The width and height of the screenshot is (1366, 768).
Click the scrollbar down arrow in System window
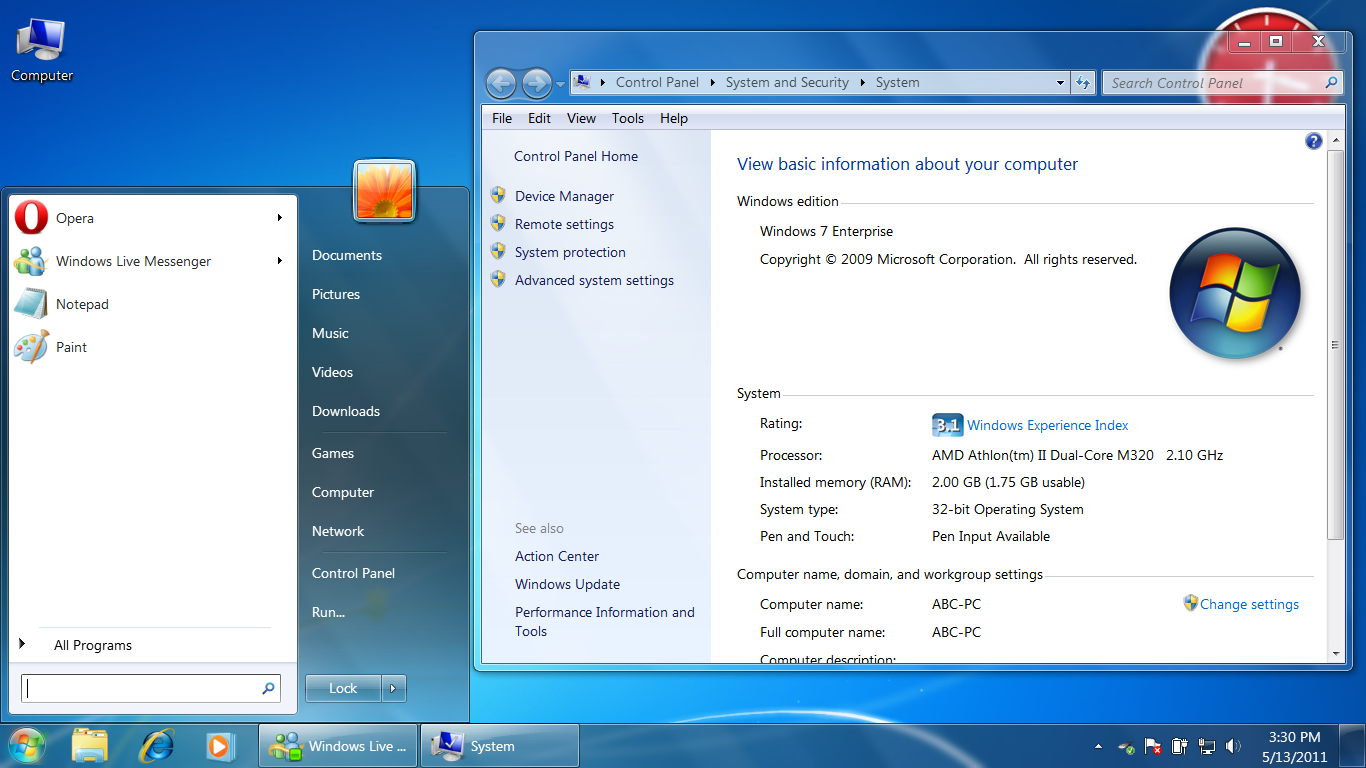pyautogui.click(x=1335, y=653)
